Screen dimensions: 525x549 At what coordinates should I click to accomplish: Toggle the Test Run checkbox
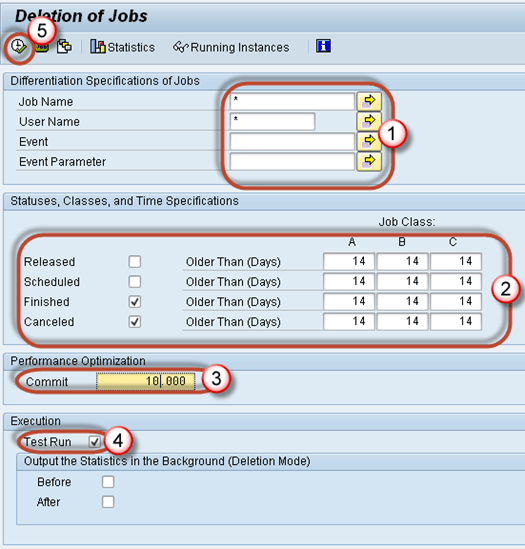click(95, 442)
